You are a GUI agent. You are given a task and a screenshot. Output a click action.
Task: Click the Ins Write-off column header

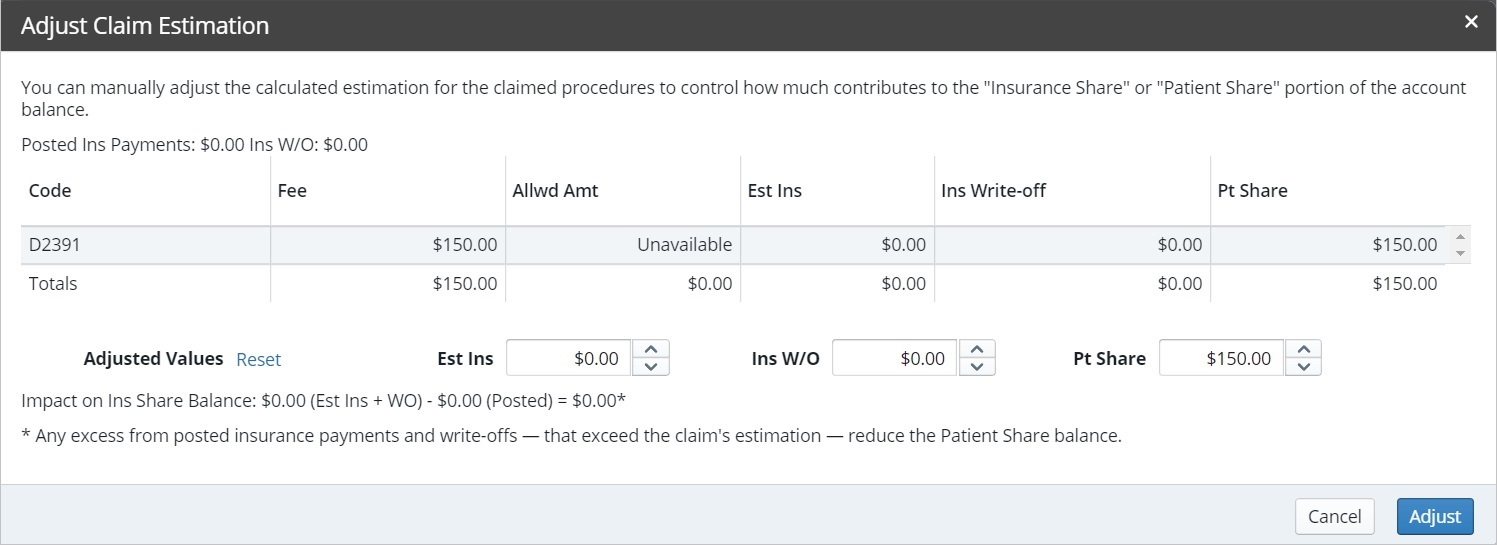coord(993,190)
